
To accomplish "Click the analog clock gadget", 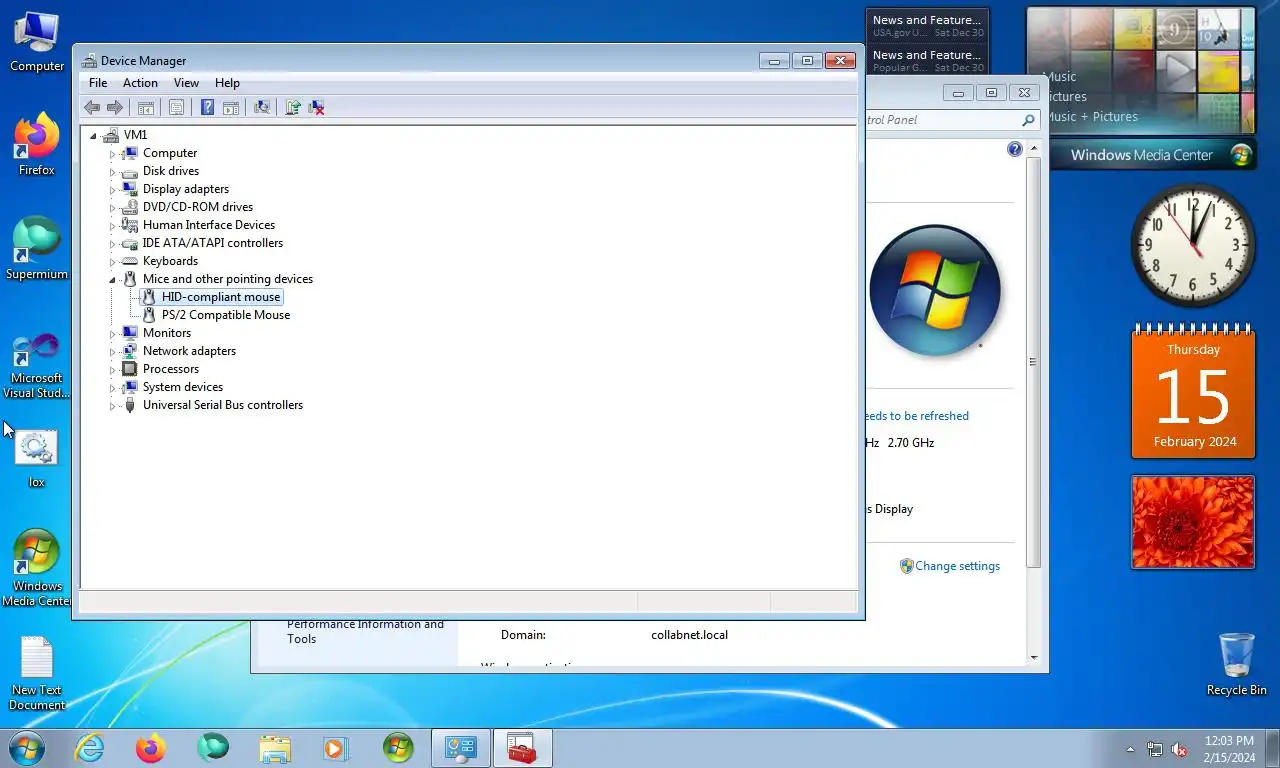I will (1193, 245).
